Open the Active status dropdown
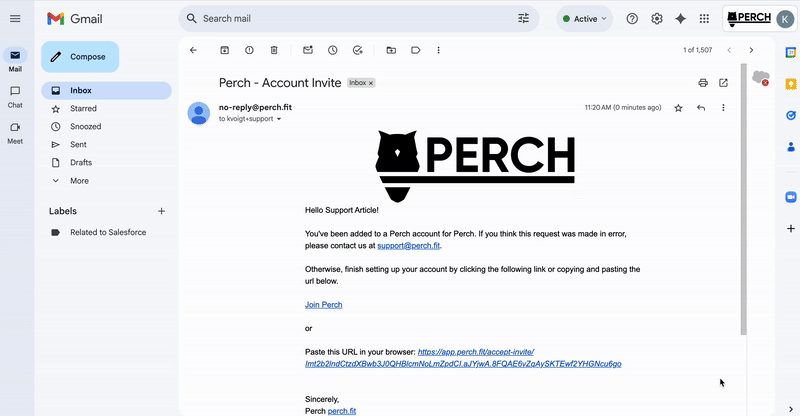This screenshot has height=416, width=800. 584,19
